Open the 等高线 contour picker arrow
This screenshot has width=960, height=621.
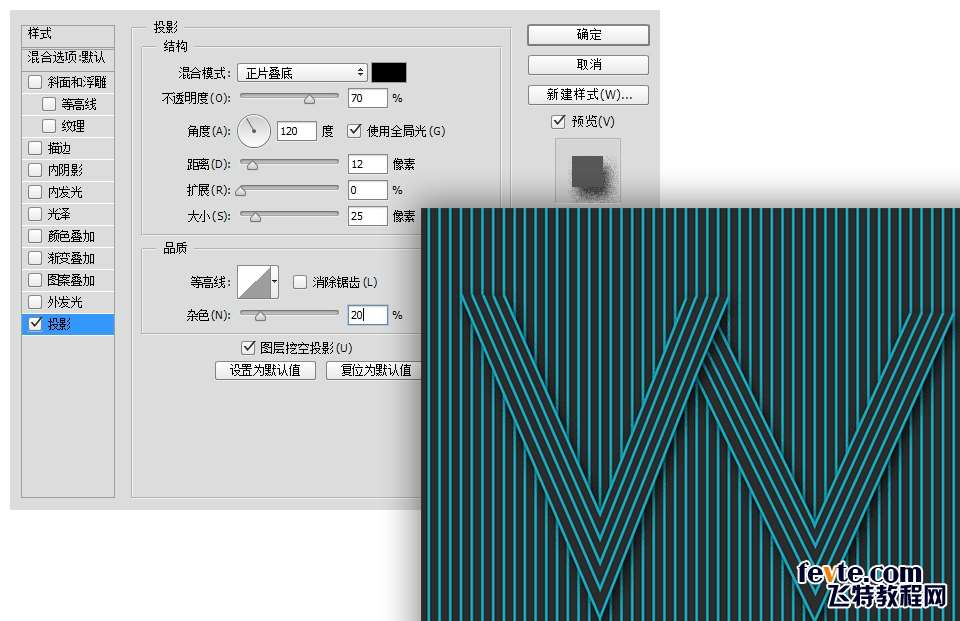(x=274, y=282)
